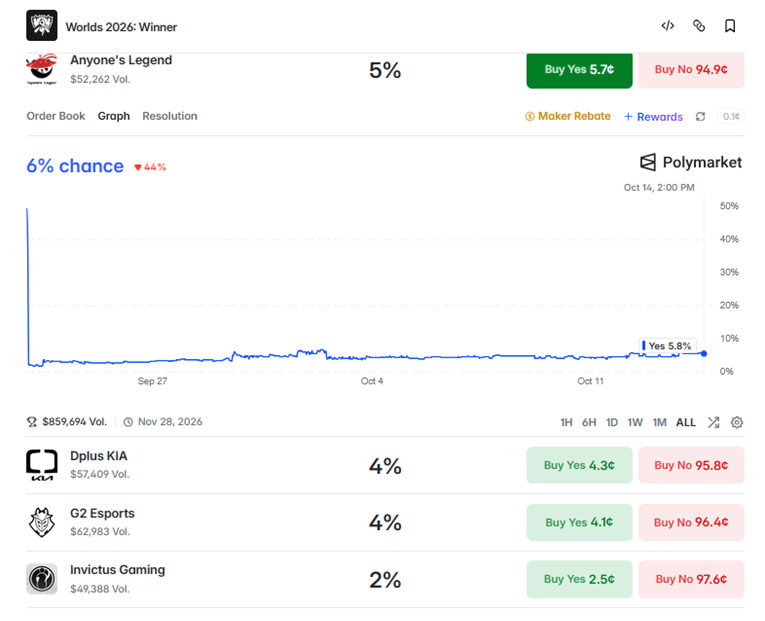
Task: Set chart range to ALL
Action: point(685,422)
